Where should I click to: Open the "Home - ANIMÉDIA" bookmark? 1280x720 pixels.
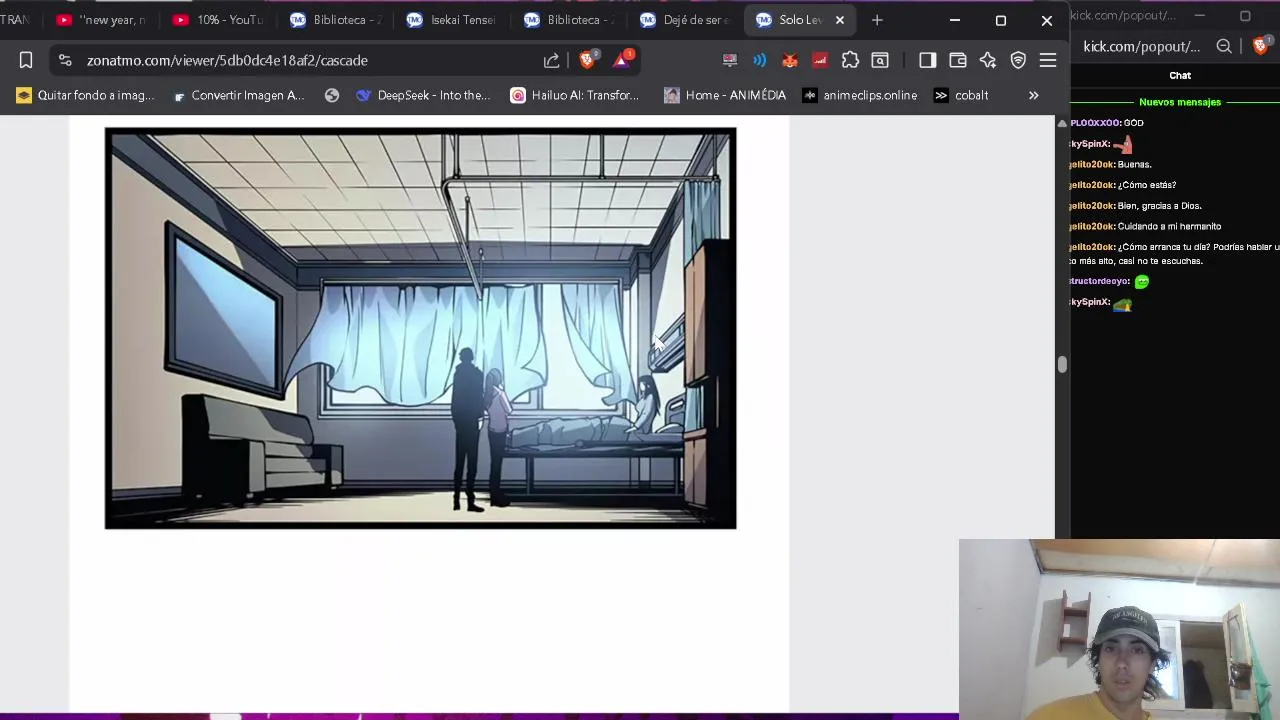pos(739,95)
